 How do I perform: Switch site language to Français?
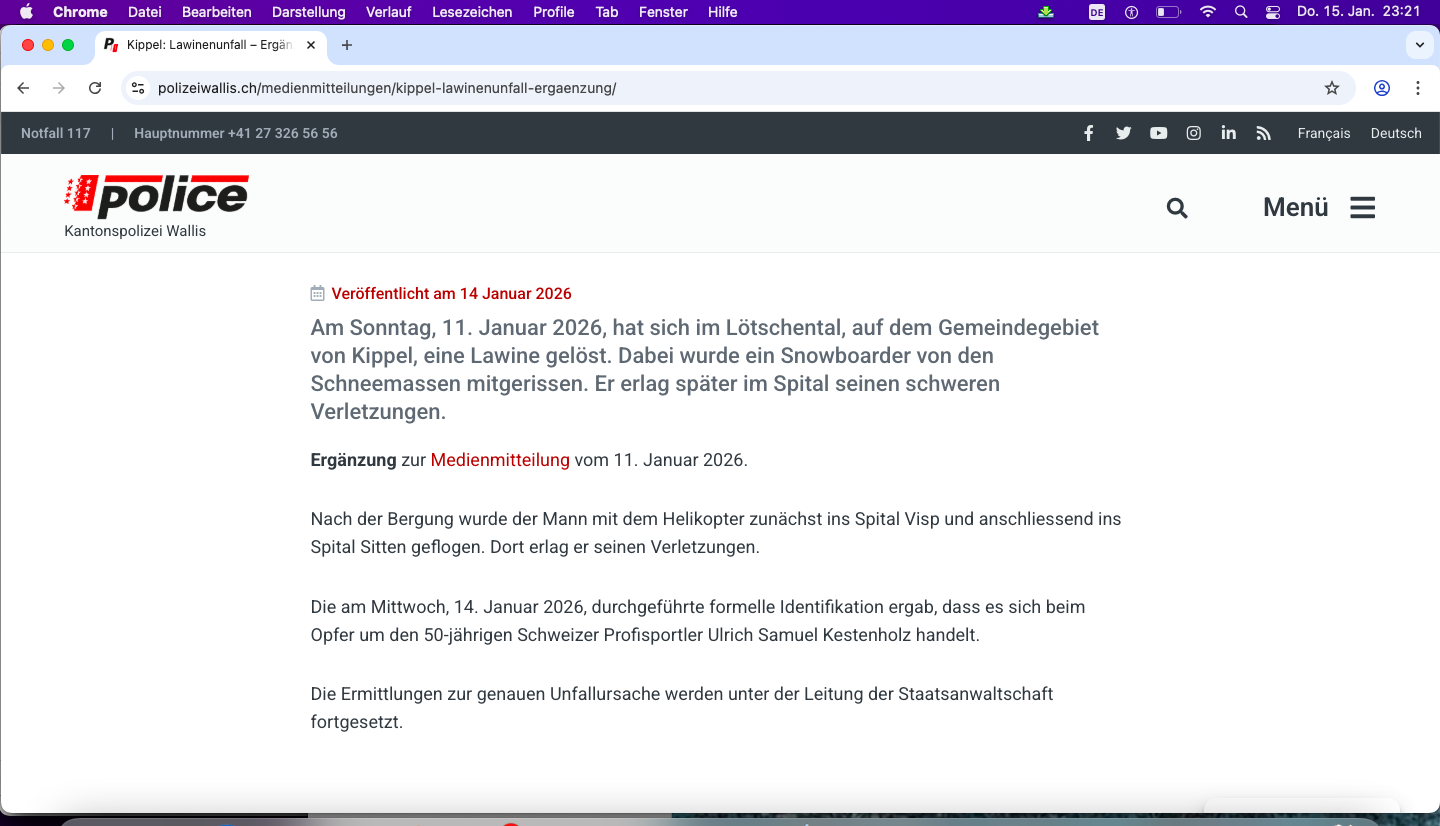[1323, 133]
